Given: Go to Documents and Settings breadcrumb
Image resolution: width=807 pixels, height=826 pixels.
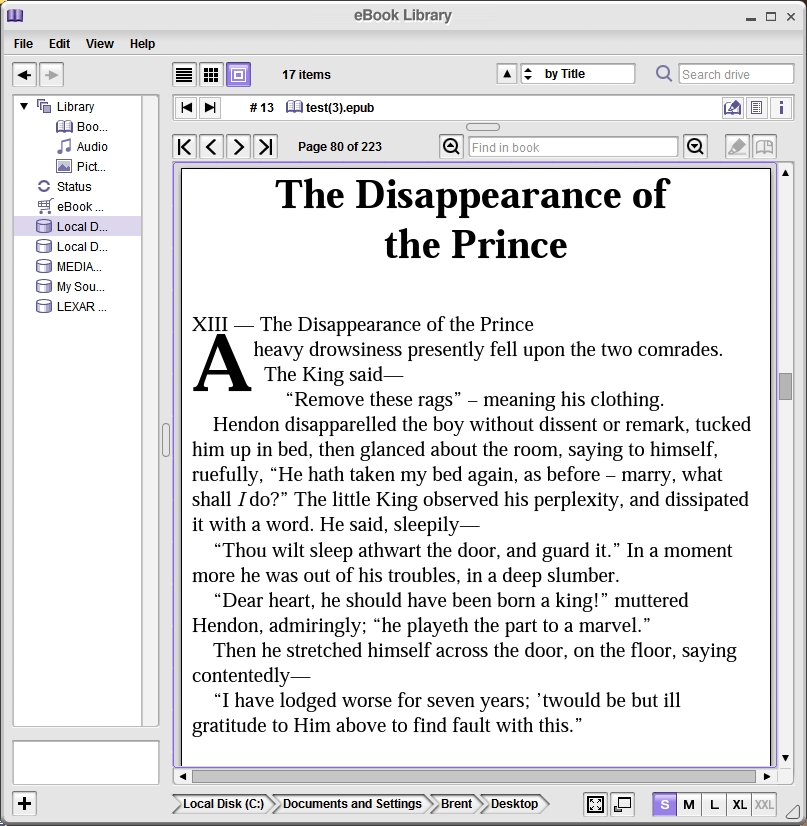Looking at the screenshot, I should [352, 804].
